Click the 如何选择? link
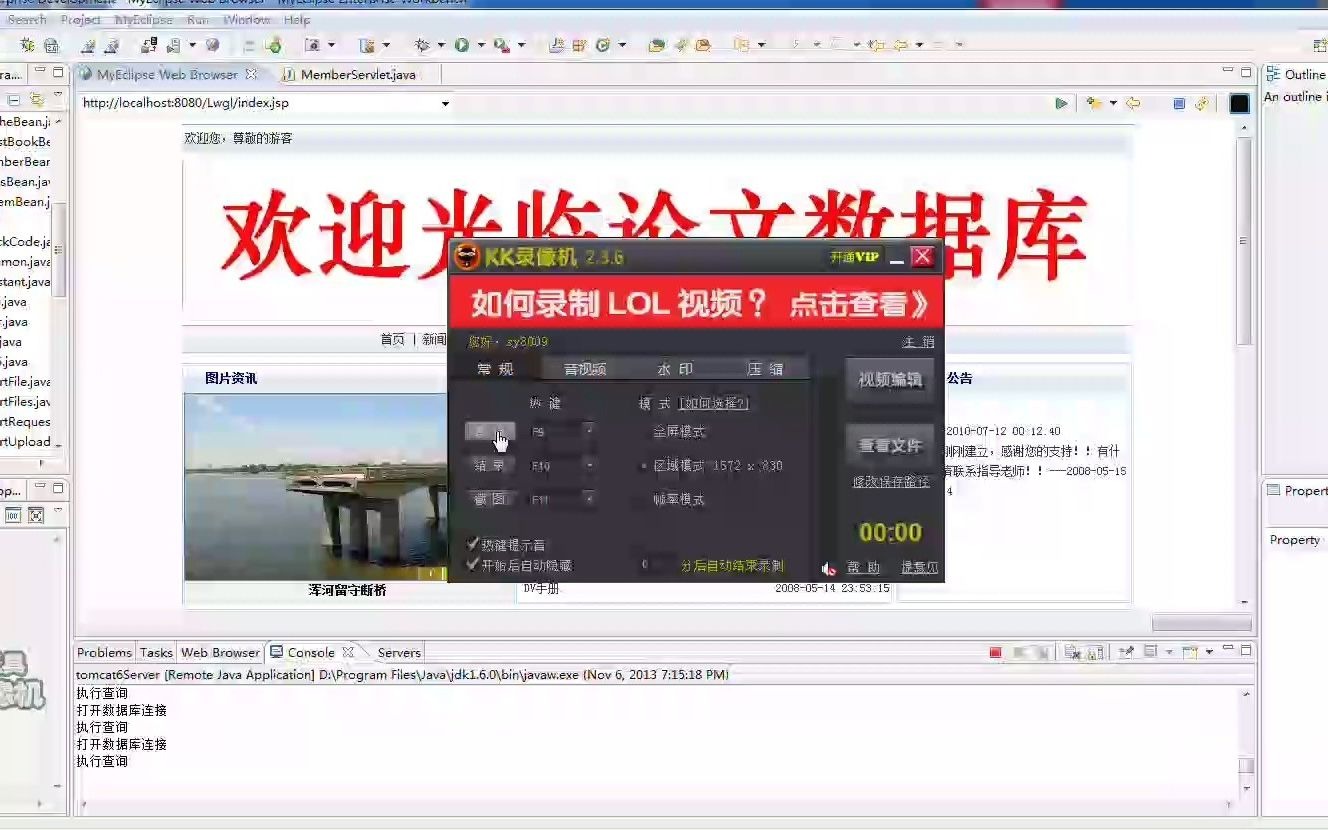The height and width of the screenshot is (830, 1328). pos(714,403)
